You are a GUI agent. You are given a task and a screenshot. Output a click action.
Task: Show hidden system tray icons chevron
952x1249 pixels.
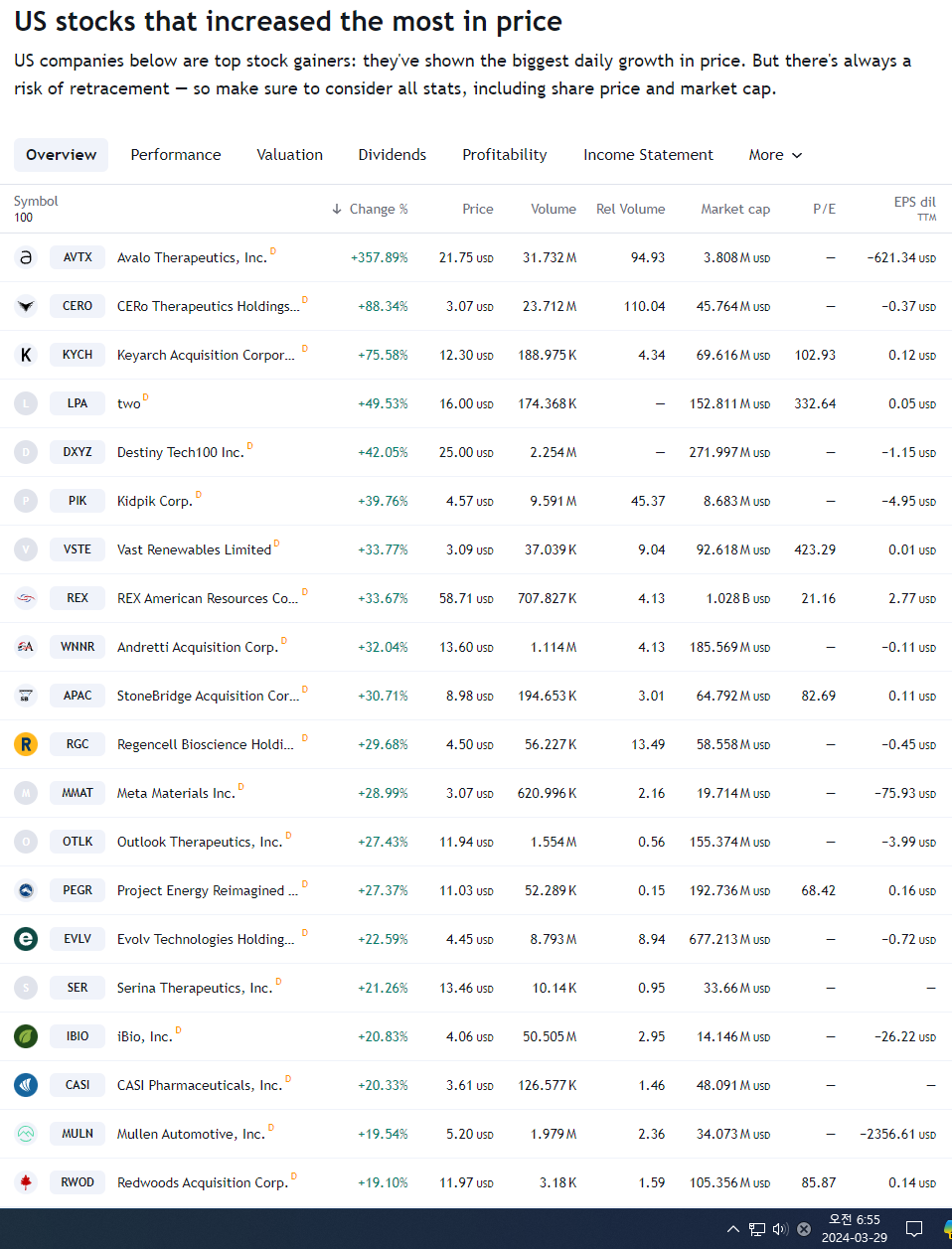click(x=733, y=1229)
